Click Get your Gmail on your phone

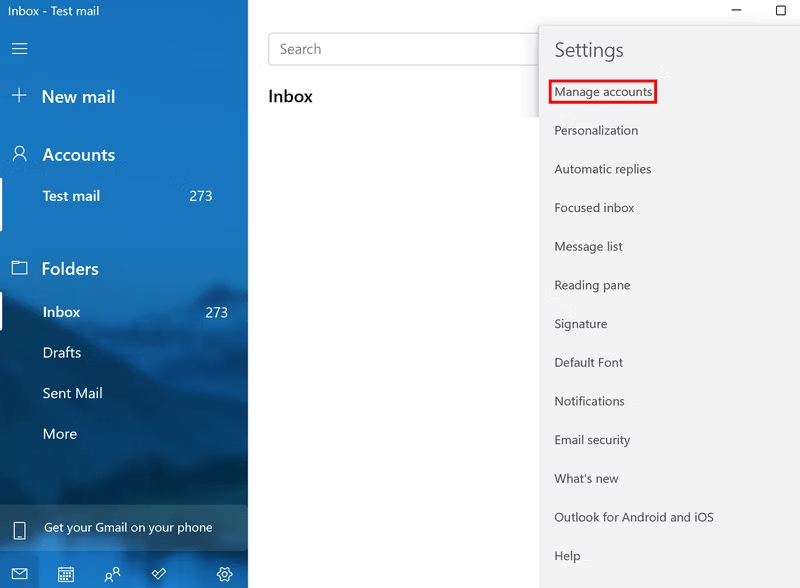[124, 529]
